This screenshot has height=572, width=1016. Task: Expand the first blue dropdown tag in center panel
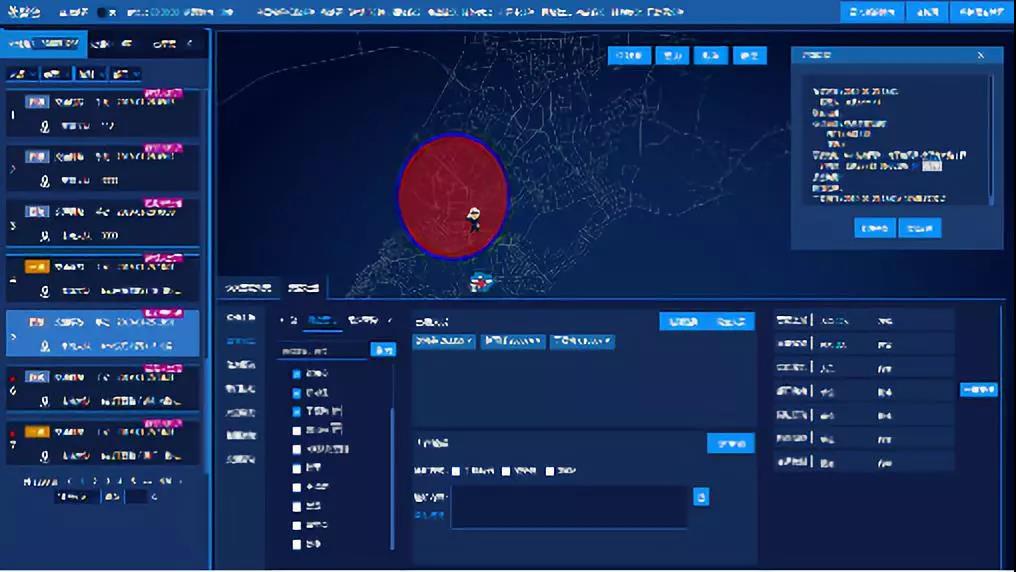click(444, 342)
